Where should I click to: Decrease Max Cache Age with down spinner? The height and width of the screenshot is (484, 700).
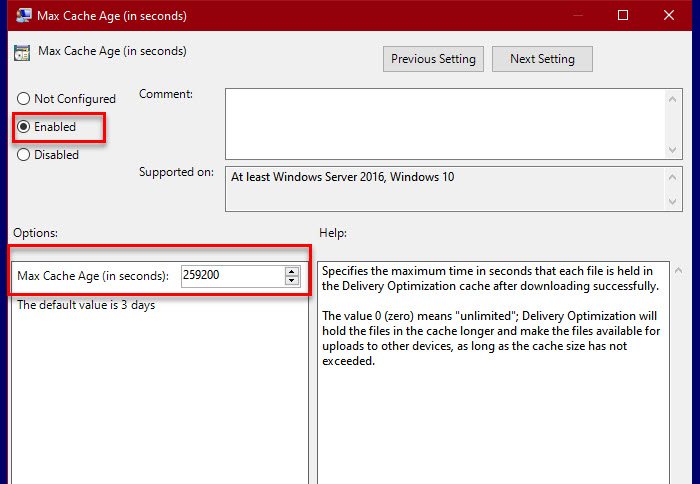tap(292, 280)
